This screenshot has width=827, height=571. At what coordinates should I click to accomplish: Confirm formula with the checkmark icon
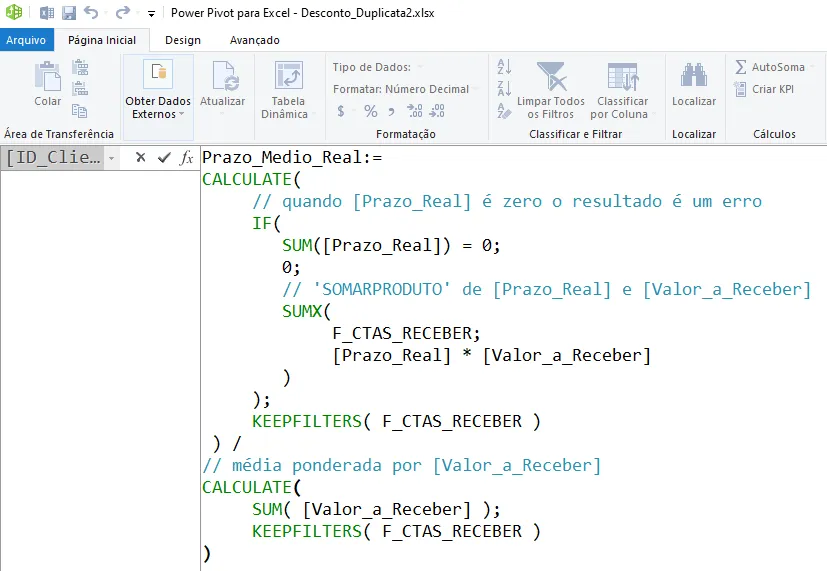[164, 157]
